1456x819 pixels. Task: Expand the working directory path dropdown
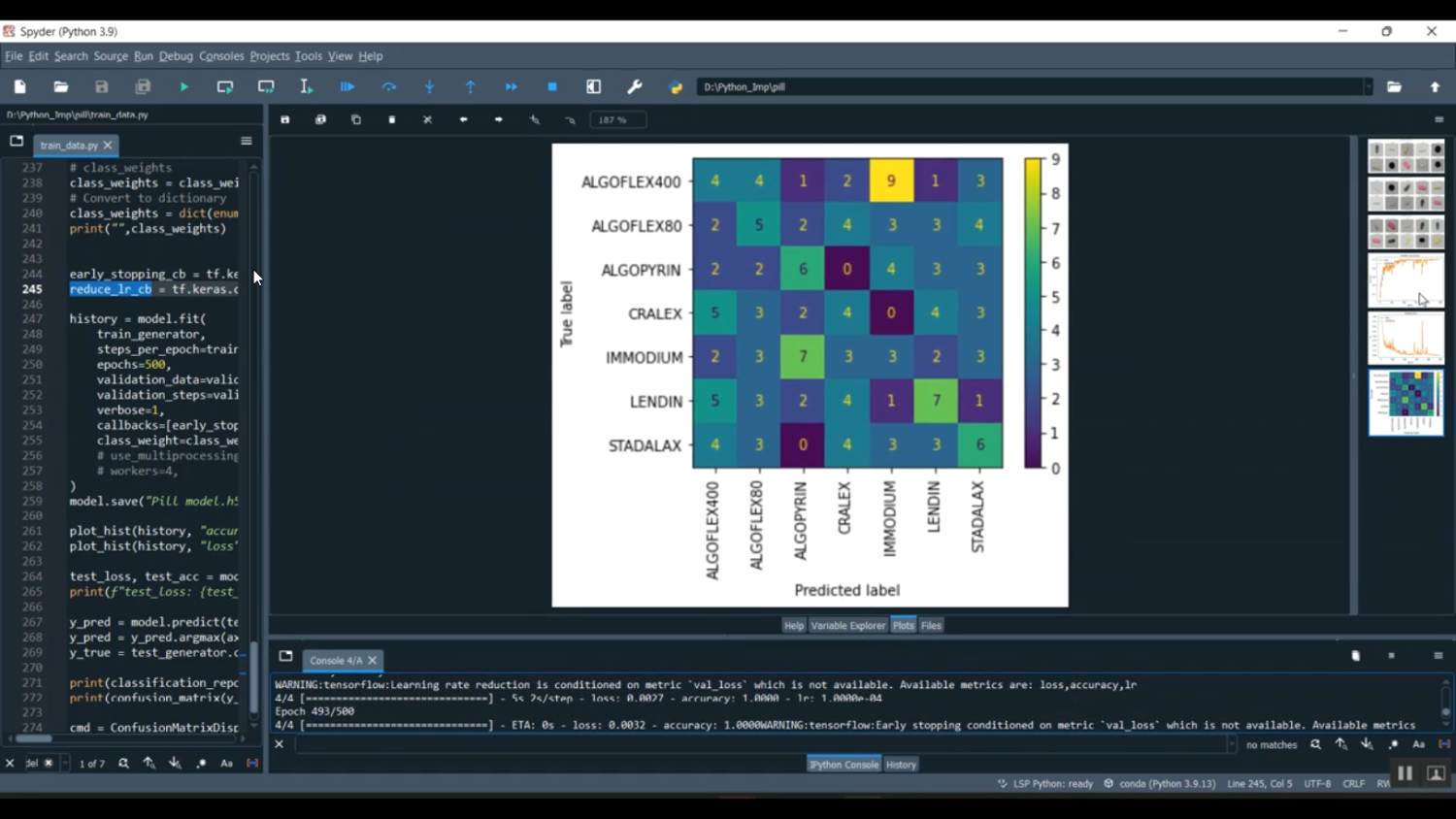pyautogui.click(x=1368, y=87)
